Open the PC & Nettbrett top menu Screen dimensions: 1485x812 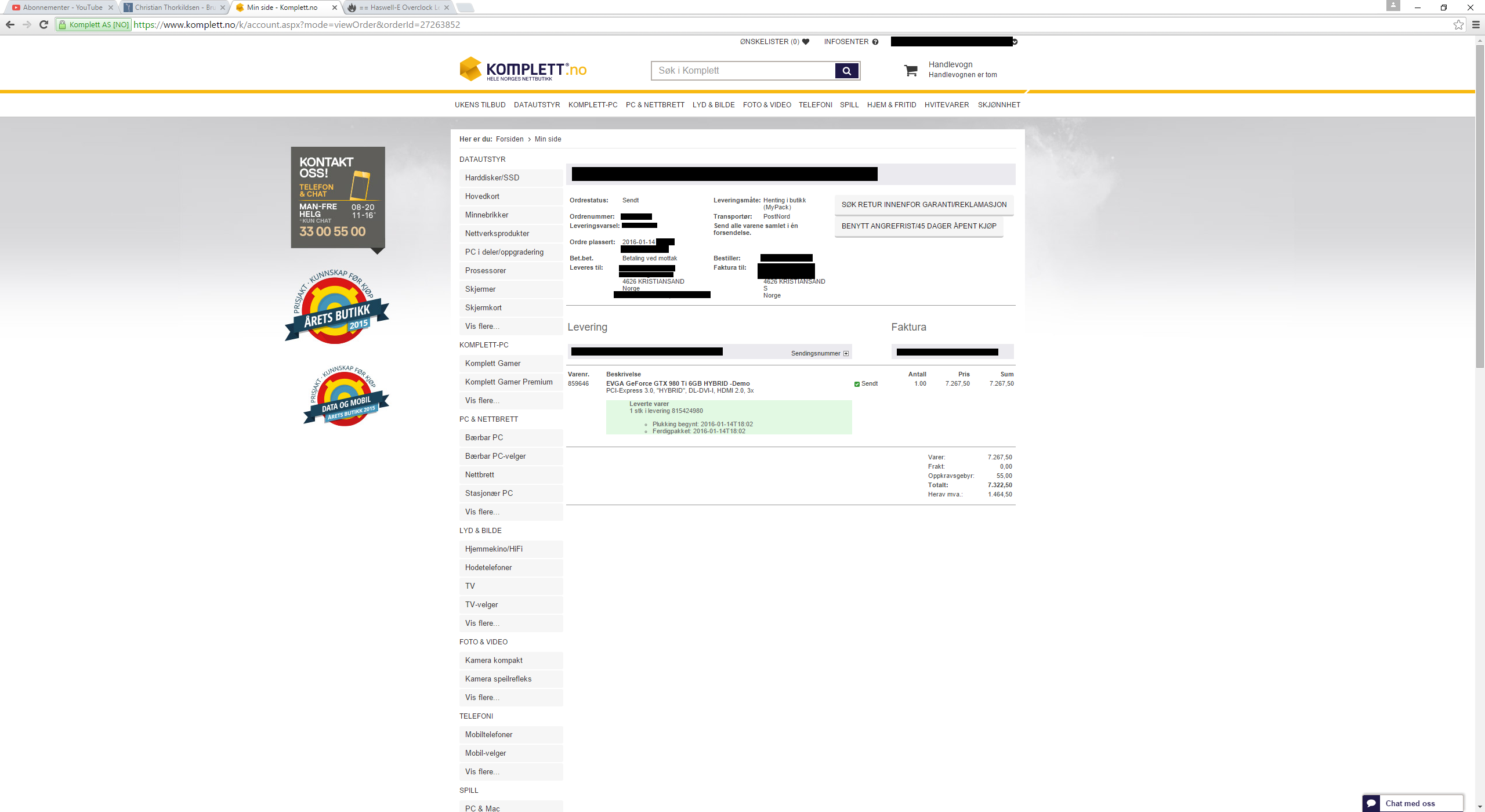click(x=655, y=105)
